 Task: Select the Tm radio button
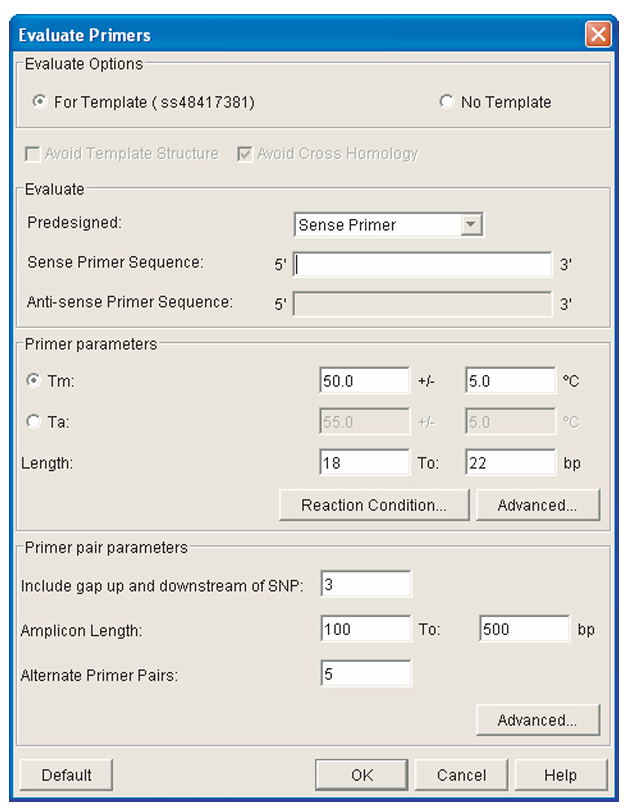coord(34,381)
